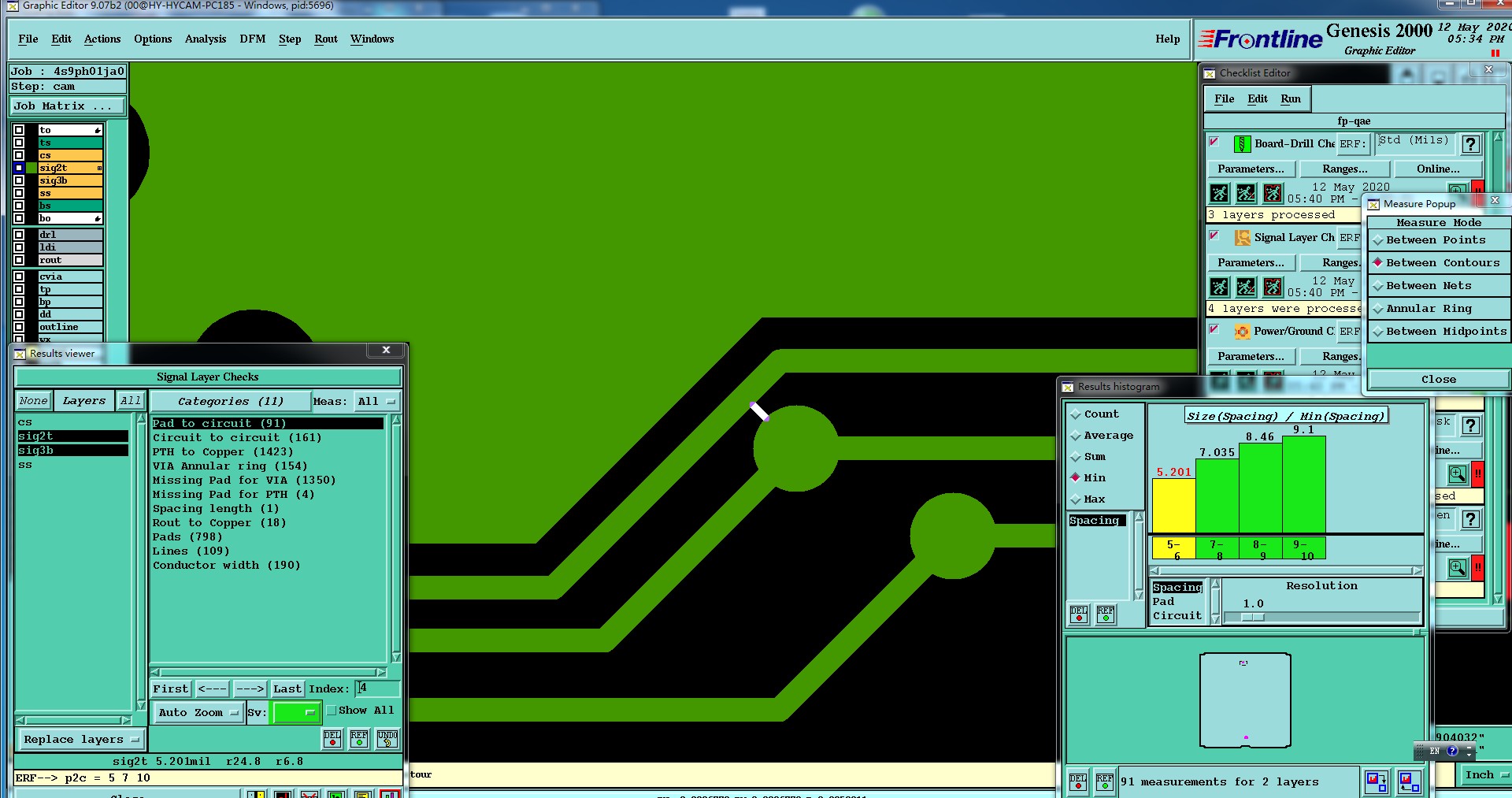Screen dimensions: 1512x798
Task: Open Actions menu
Action: [x=102, y=39]
